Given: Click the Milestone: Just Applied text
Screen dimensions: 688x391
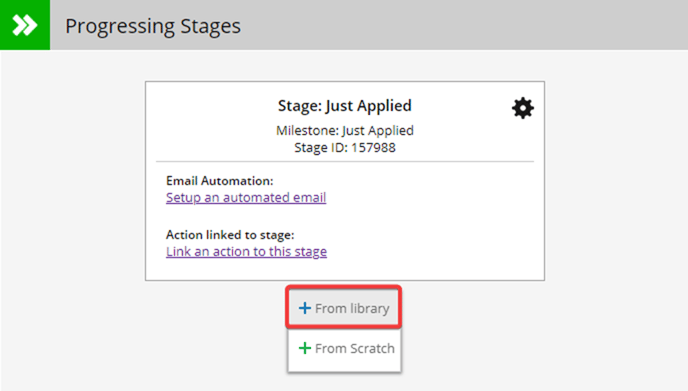Looking at the screenshot, I should [x=344, y=130].
